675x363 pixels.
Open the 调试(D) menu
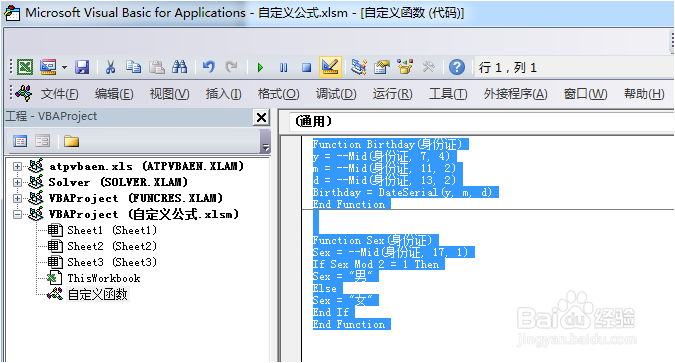point(336,93)
